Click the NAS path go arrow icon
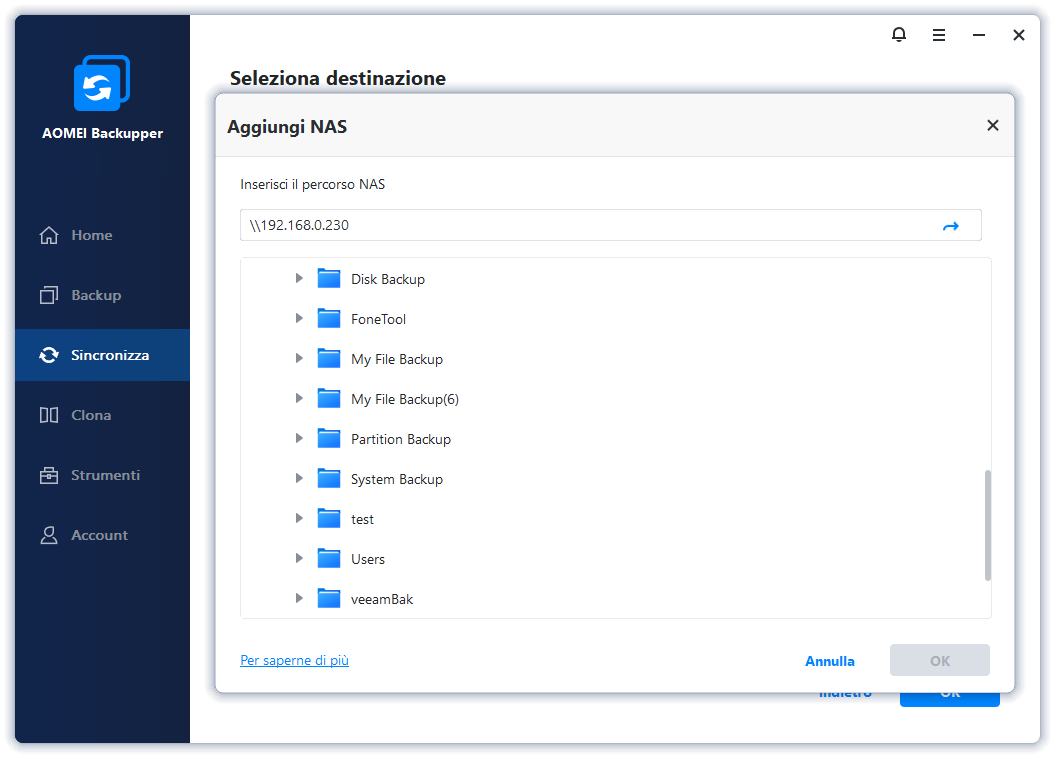1055x758 pixels. pos(950,226)
